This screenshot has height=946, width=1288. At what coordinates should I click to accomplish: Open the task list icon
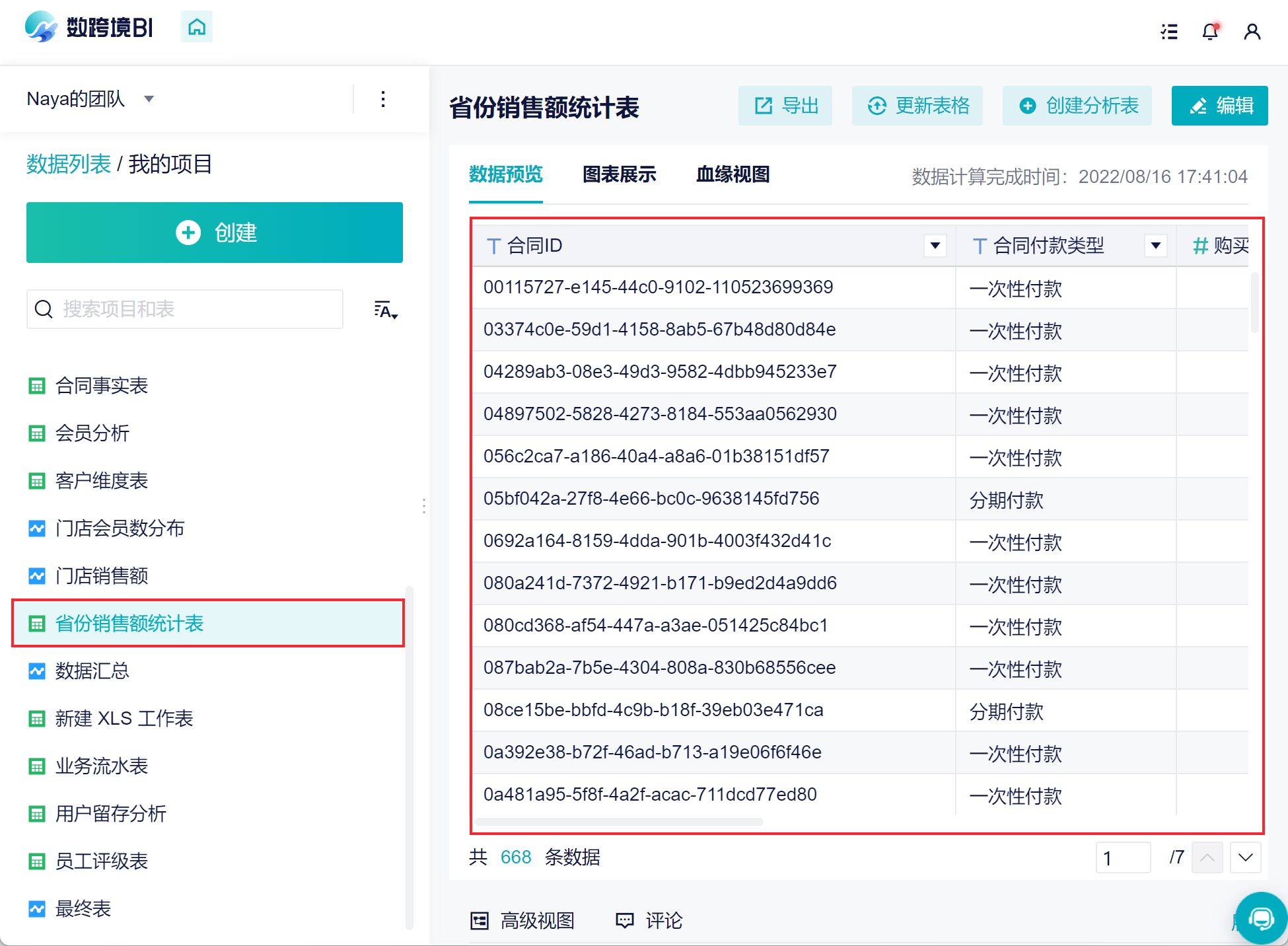click(x=1169, y=32)
